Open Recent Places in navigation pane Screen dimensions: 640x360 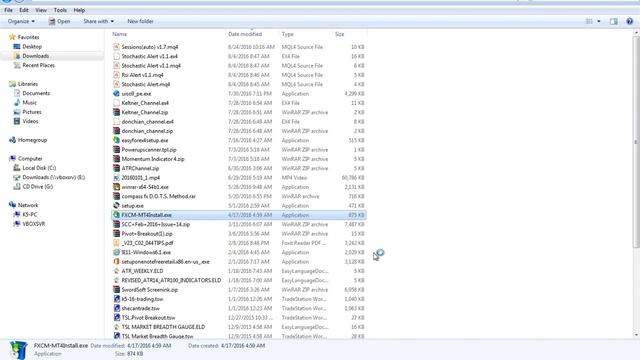pos(38,65)
